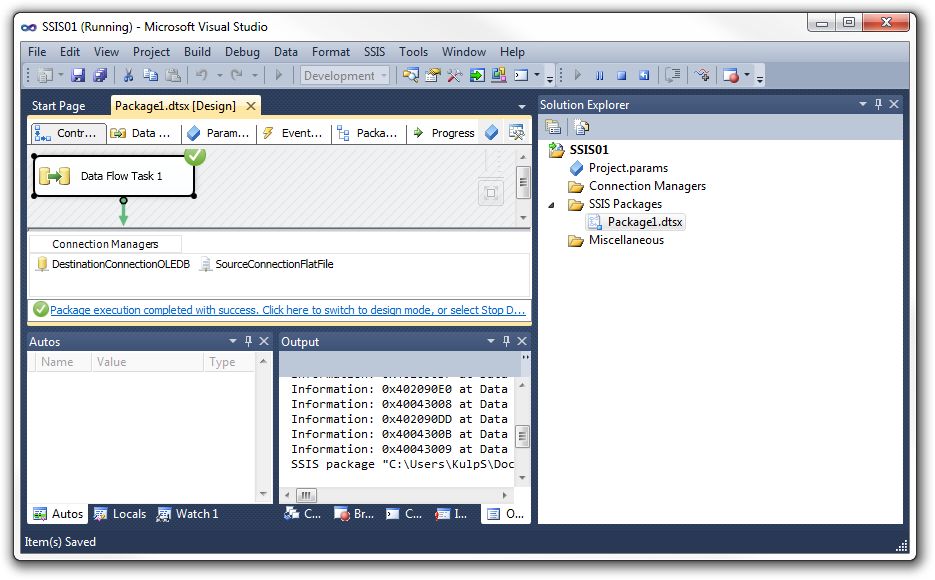Click the Save icon in toolbar
935x580 pixels.
point(78,75)
